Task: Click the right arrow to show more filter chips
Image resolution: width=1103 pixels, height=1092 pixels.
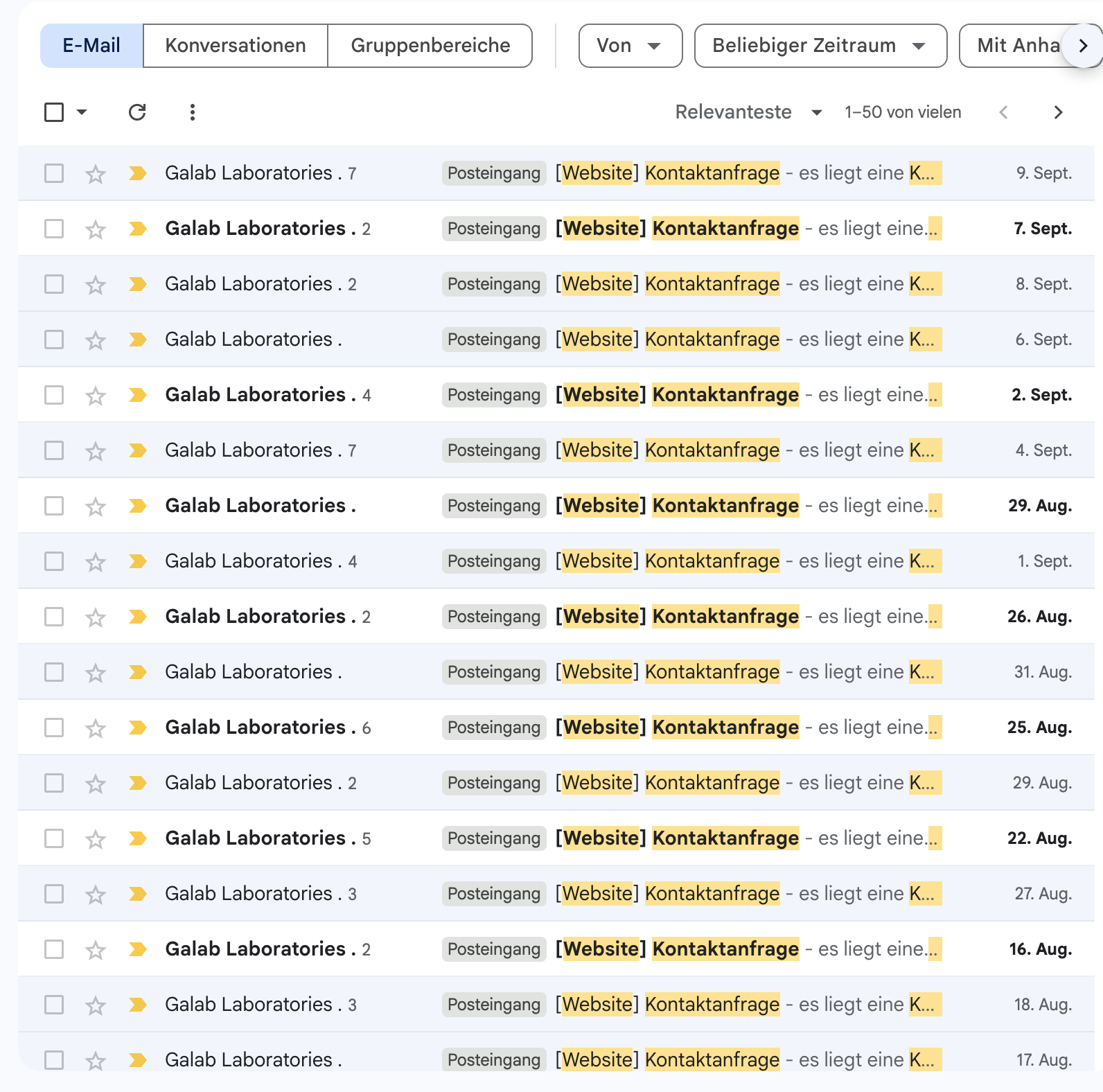Action: (x=1084, y=46)
